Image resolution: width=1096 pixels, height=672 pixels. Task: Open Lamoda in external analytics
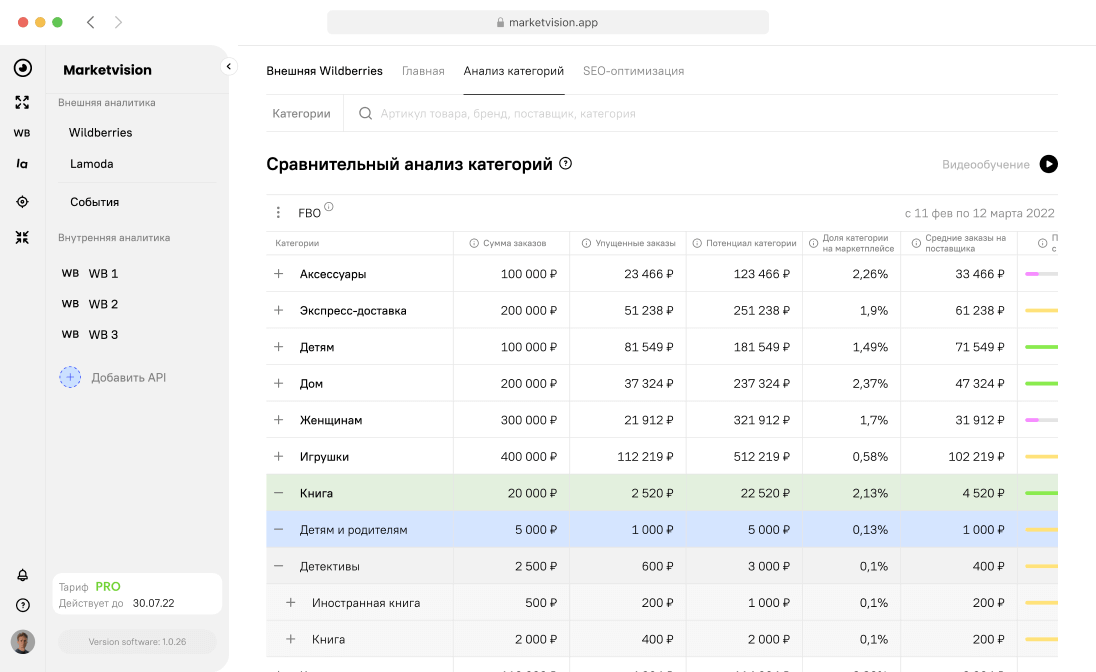coord(92,164)
